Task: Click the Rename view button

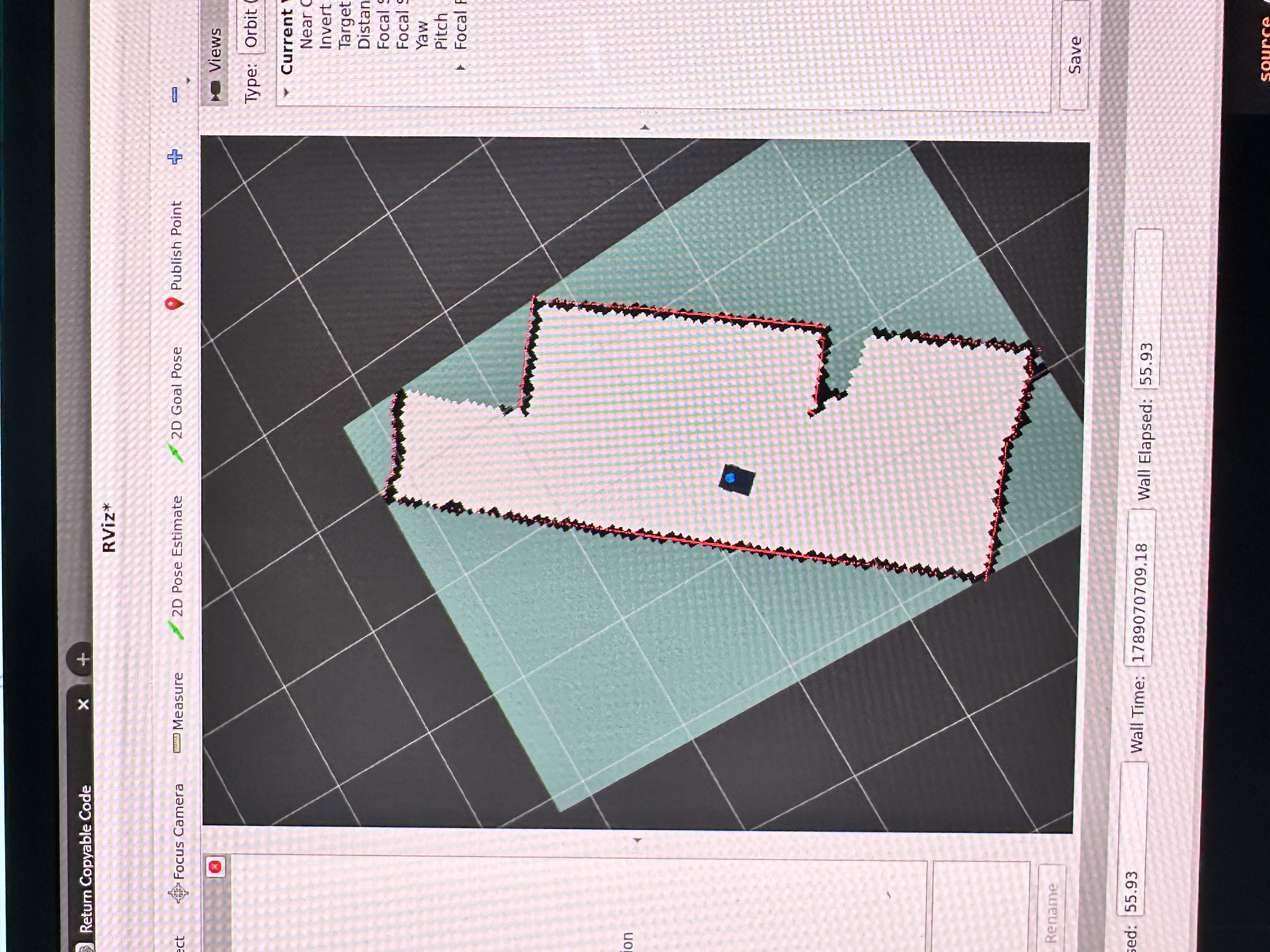Action: click(x=1052, y=908)
